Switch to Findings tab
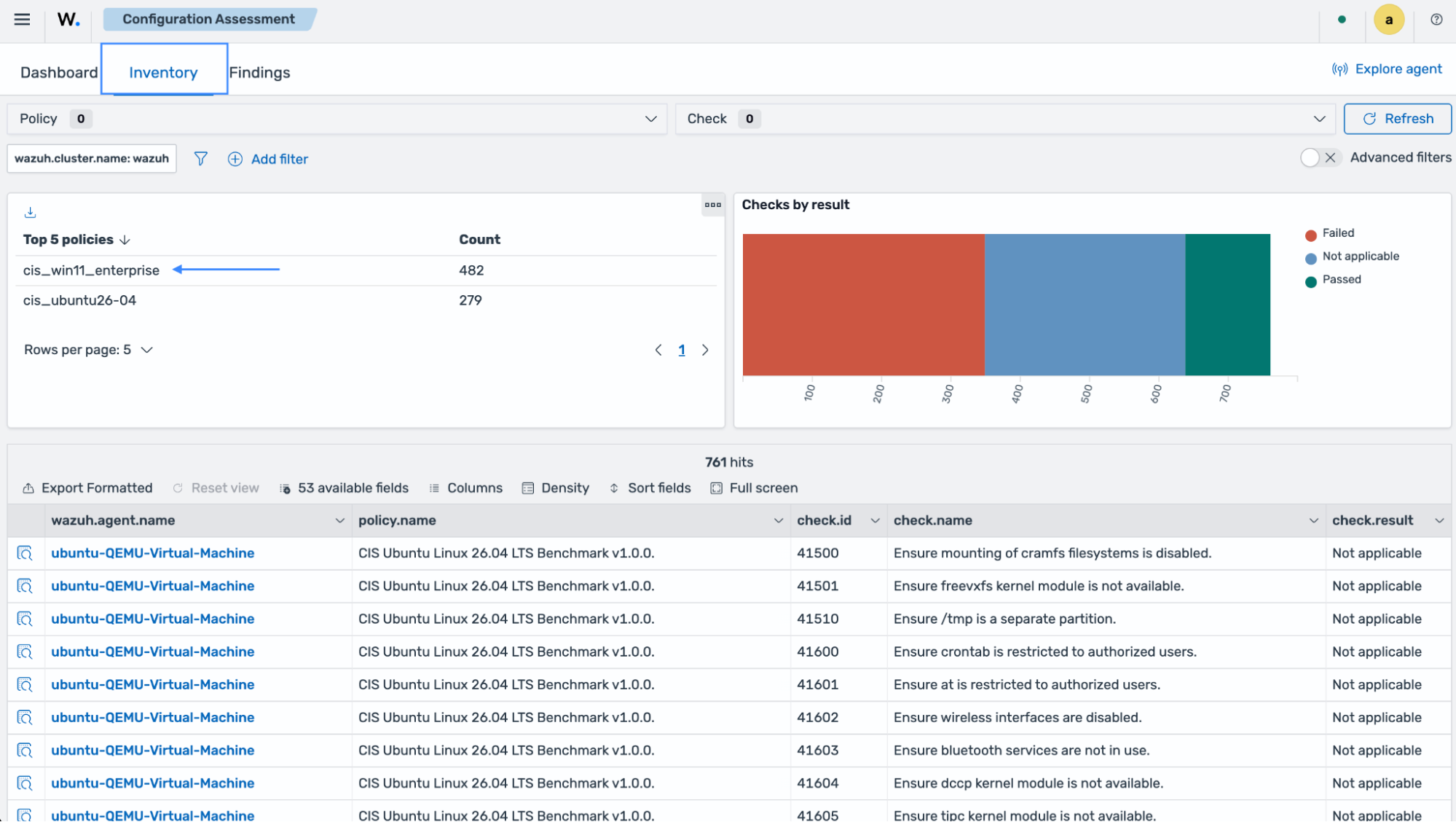The width and height of the screenshot is (1456, 822). (259, 72)
